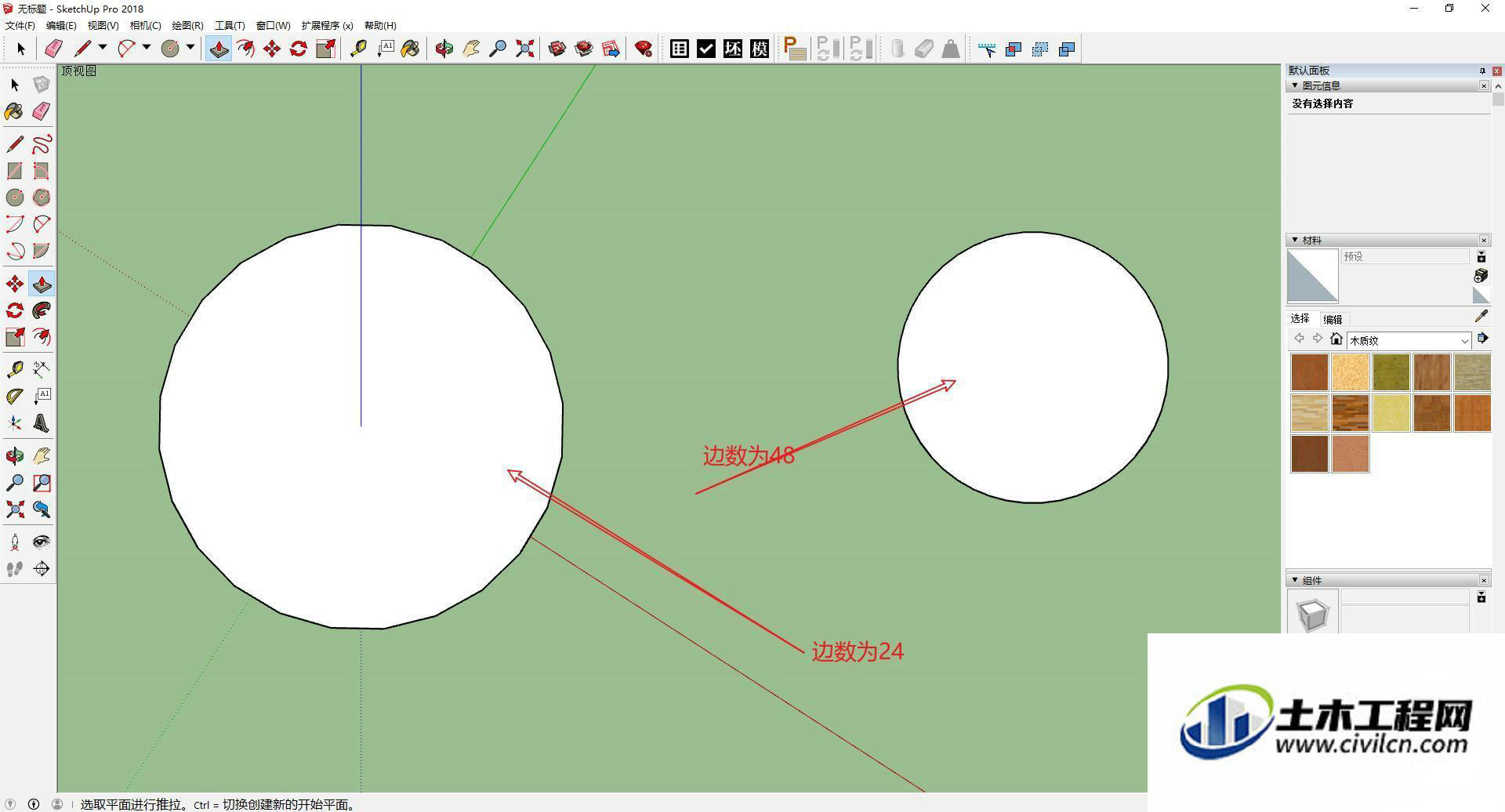Image resolution: width=1505 pixels, height=812 pixels.
Task: Open the 文件(F) menu
Action: tap(20, 25)
